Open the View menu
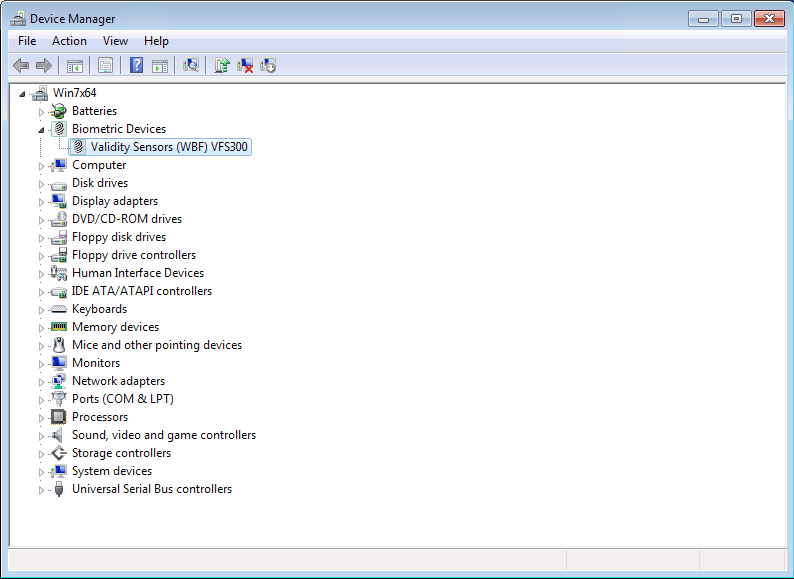Screen dimensions: 794x579 click(x=115, y=41)
